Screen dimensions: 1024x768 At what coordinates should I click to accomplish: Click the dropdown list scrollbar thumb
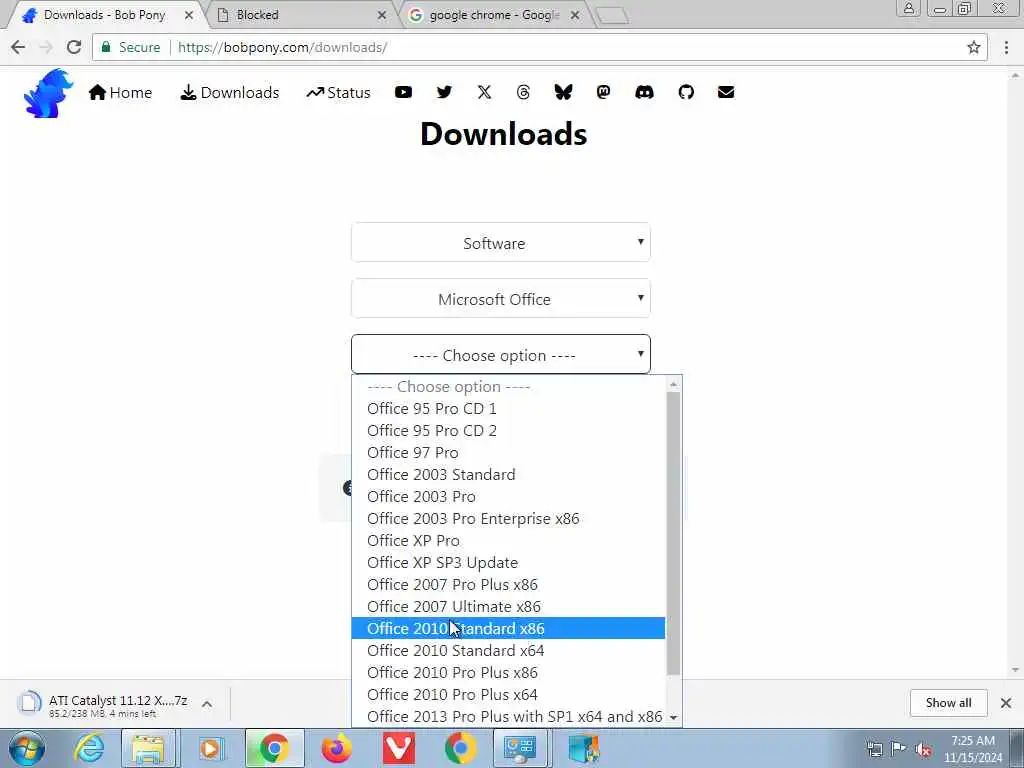coord(673,534)
